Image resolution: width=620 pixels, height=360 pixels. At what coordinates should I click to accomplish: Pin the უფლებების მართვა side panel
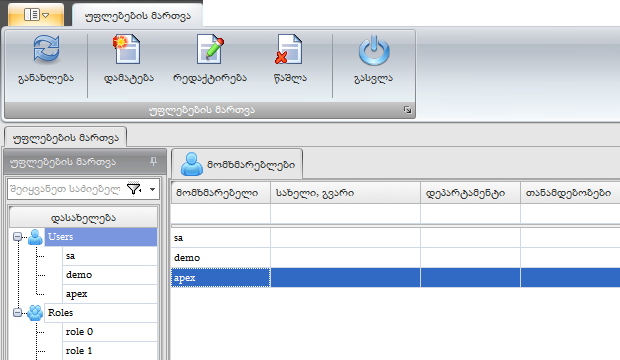[153, 161]
